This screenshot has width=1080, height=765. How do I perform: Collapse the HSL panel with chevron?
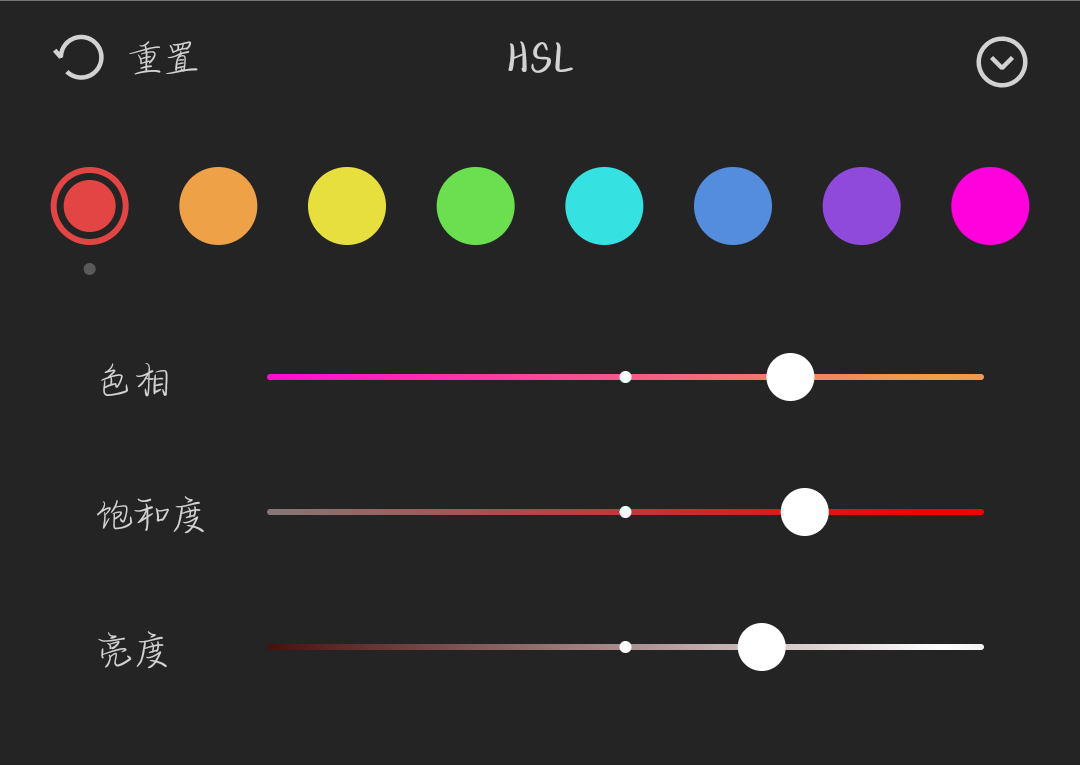(x=1001, y=62)
